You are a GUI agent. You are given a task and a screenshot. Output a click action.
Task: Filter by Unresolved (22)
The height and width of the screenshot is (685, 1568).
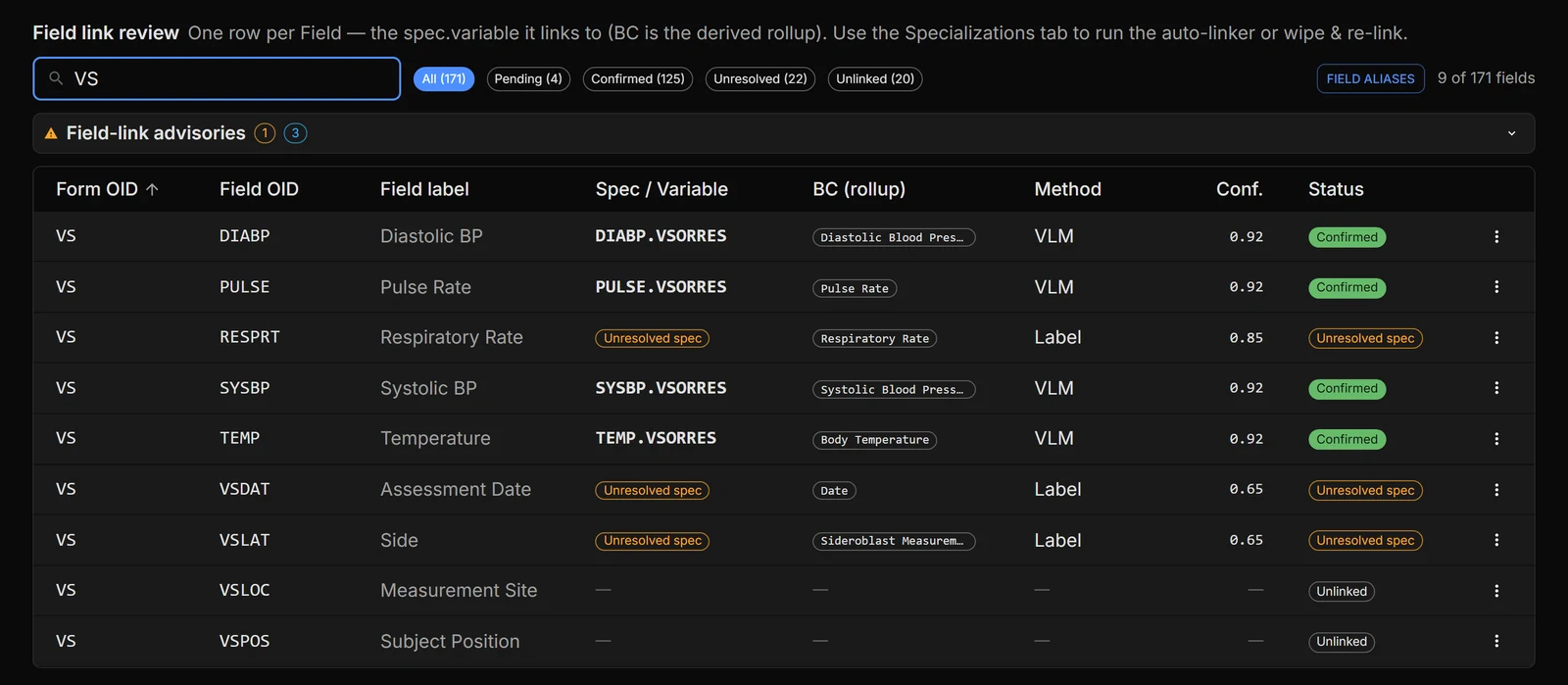(760, 78)
